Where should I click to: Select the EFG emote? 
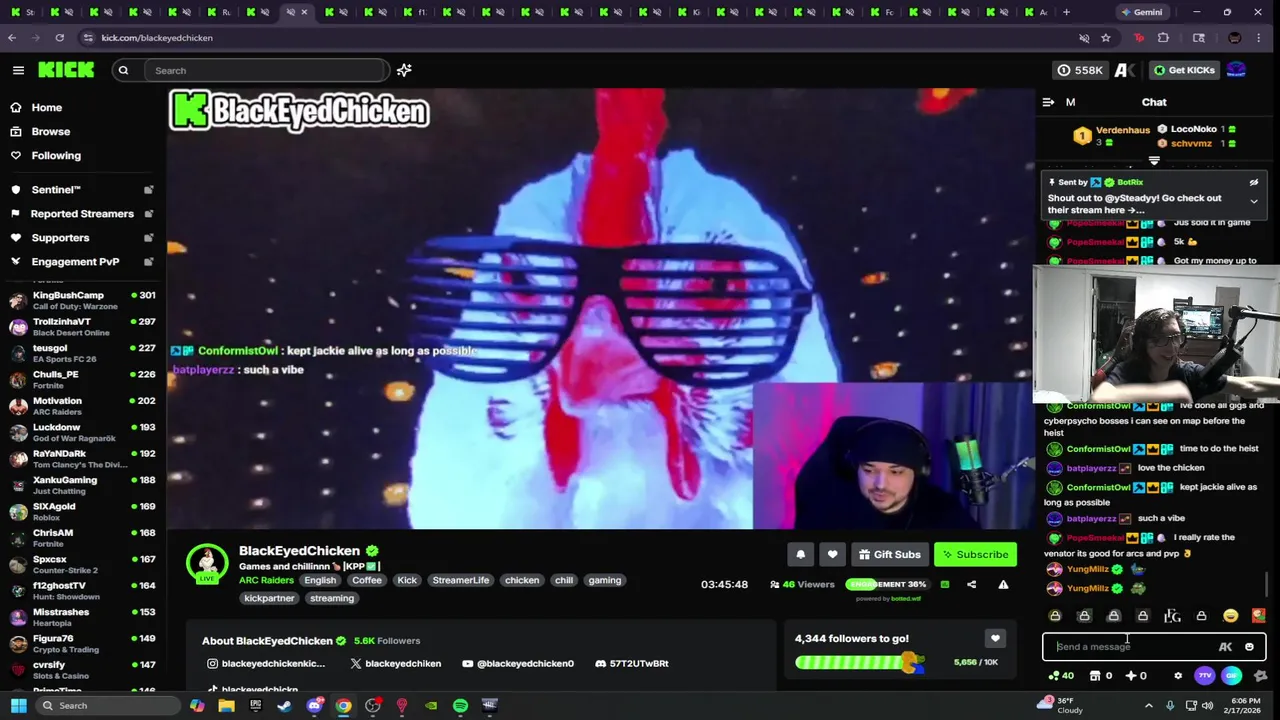tap(1172, 616)
